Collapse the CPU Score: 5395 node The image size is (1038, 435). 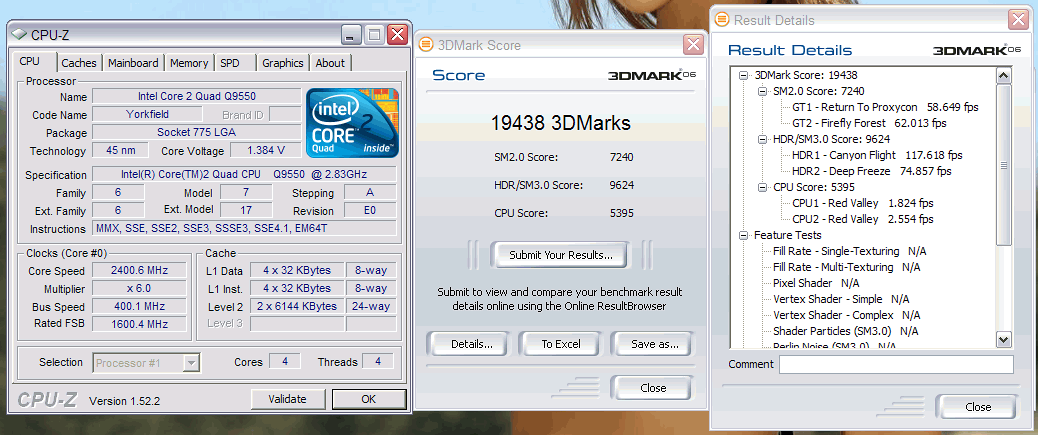(x=762, y=187)
